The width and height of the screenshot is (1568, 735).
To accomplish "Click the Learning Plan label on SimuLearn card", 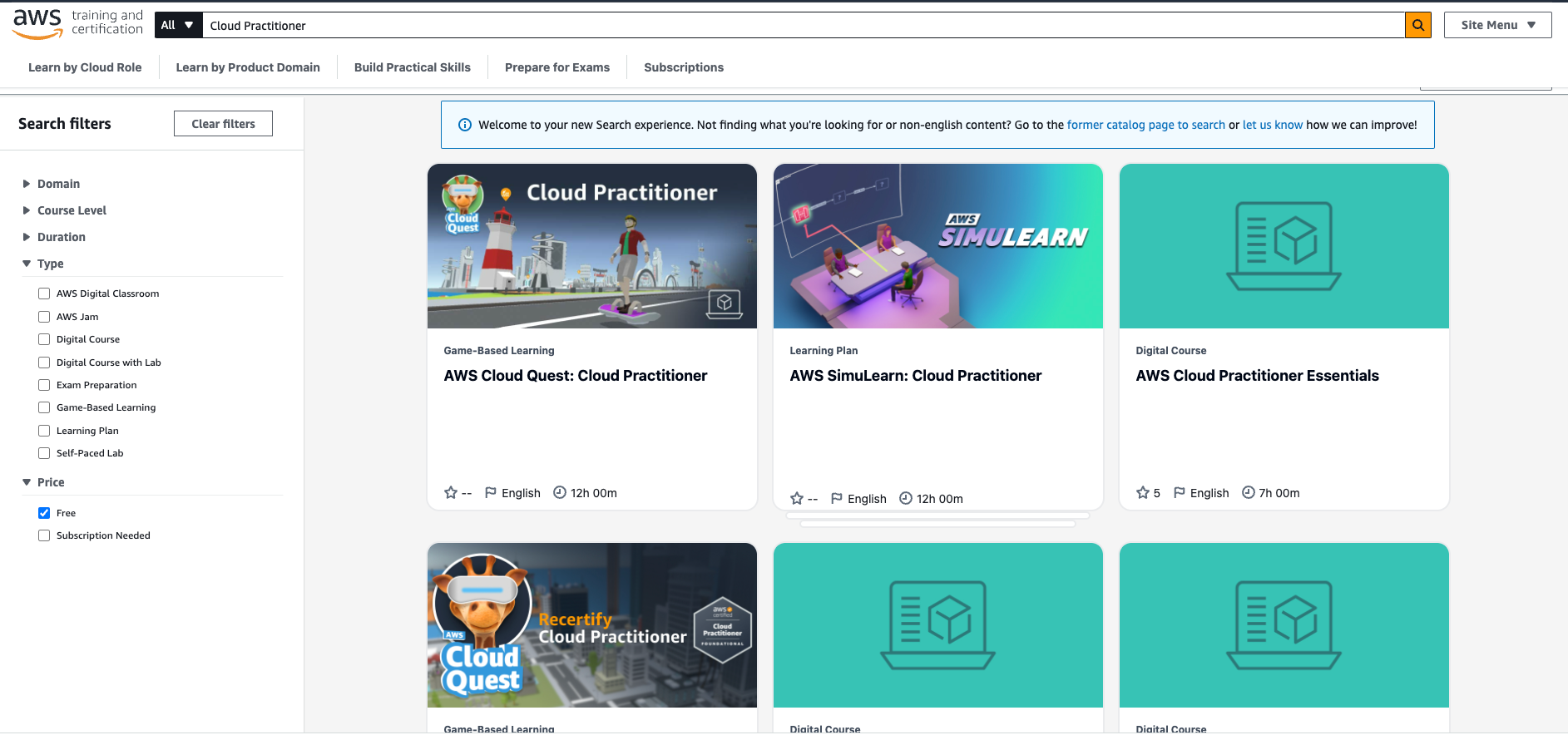I will (x=824, y=351).
